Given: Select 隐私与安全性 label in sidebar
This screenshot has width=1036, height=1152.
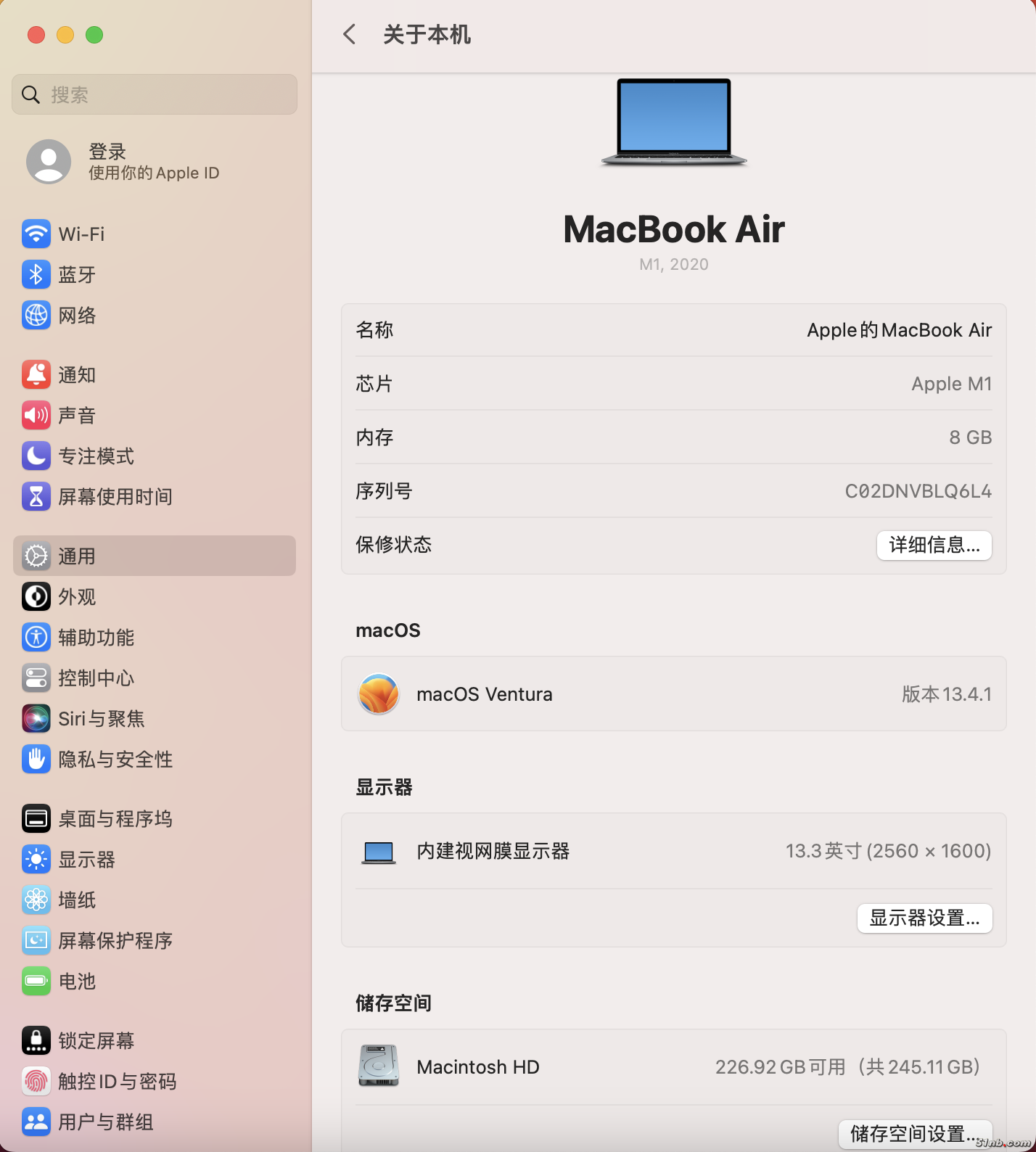Looking at the screenshot, I should (115, 759).
